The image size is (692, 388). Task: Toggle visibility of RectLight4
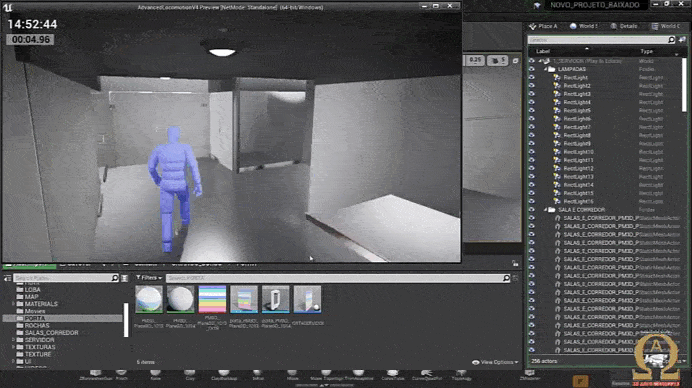532,102
